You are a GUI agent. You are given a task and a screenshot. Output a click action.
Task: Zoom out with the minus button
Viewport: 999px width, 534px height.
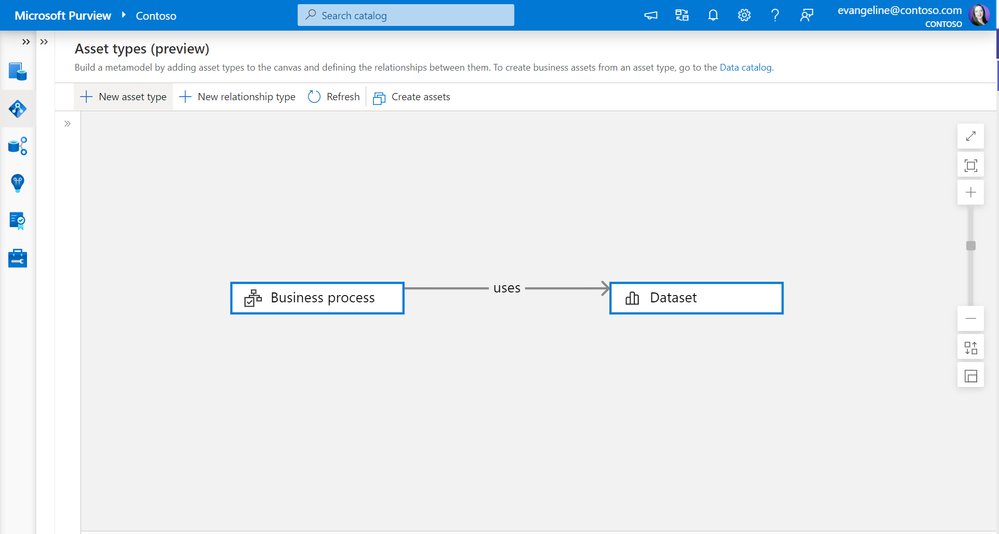click(x=970, y=319)
